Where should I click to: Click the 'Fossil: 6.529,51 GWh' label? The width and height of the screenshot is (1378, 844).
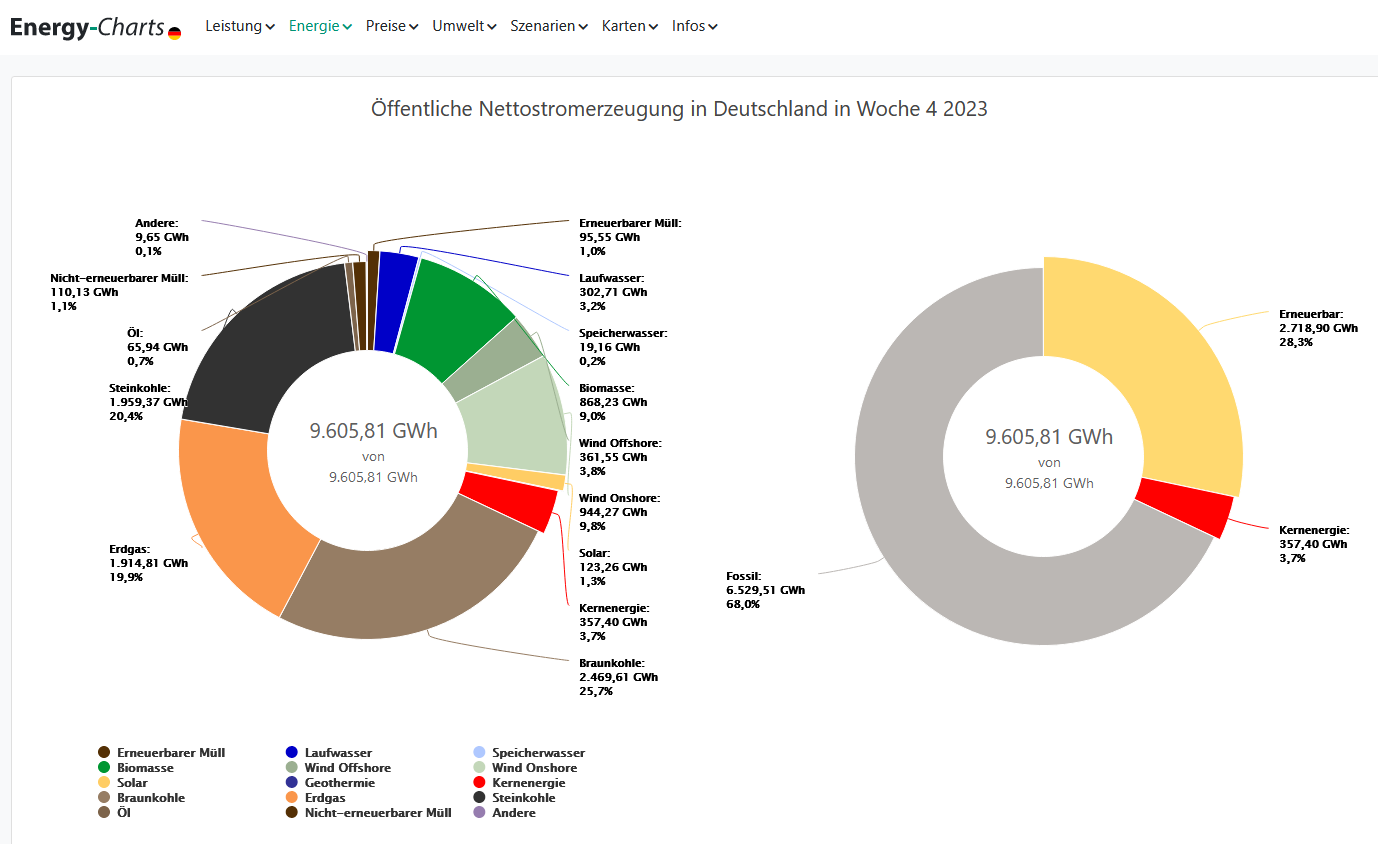click(x=765, y=590)
